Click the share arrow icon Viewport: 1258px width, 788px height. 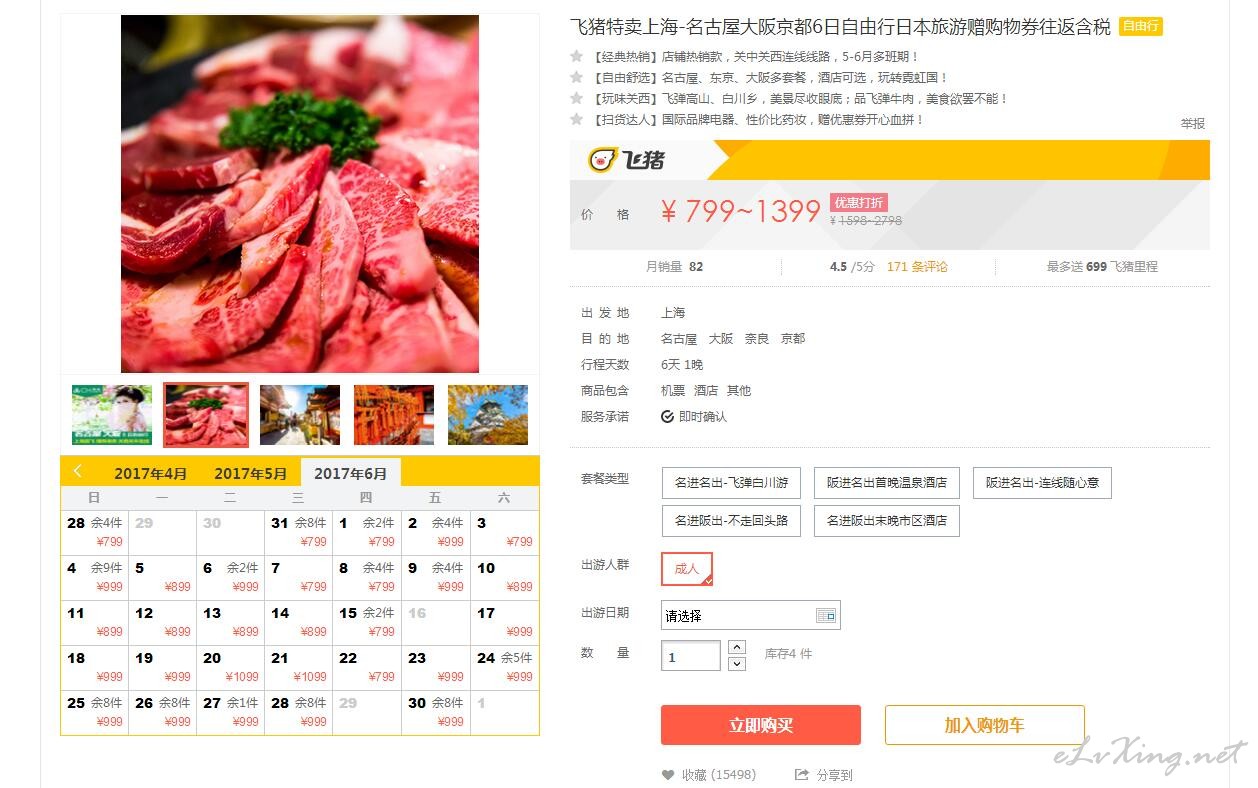pyautogui.click(x=801, y=775)
